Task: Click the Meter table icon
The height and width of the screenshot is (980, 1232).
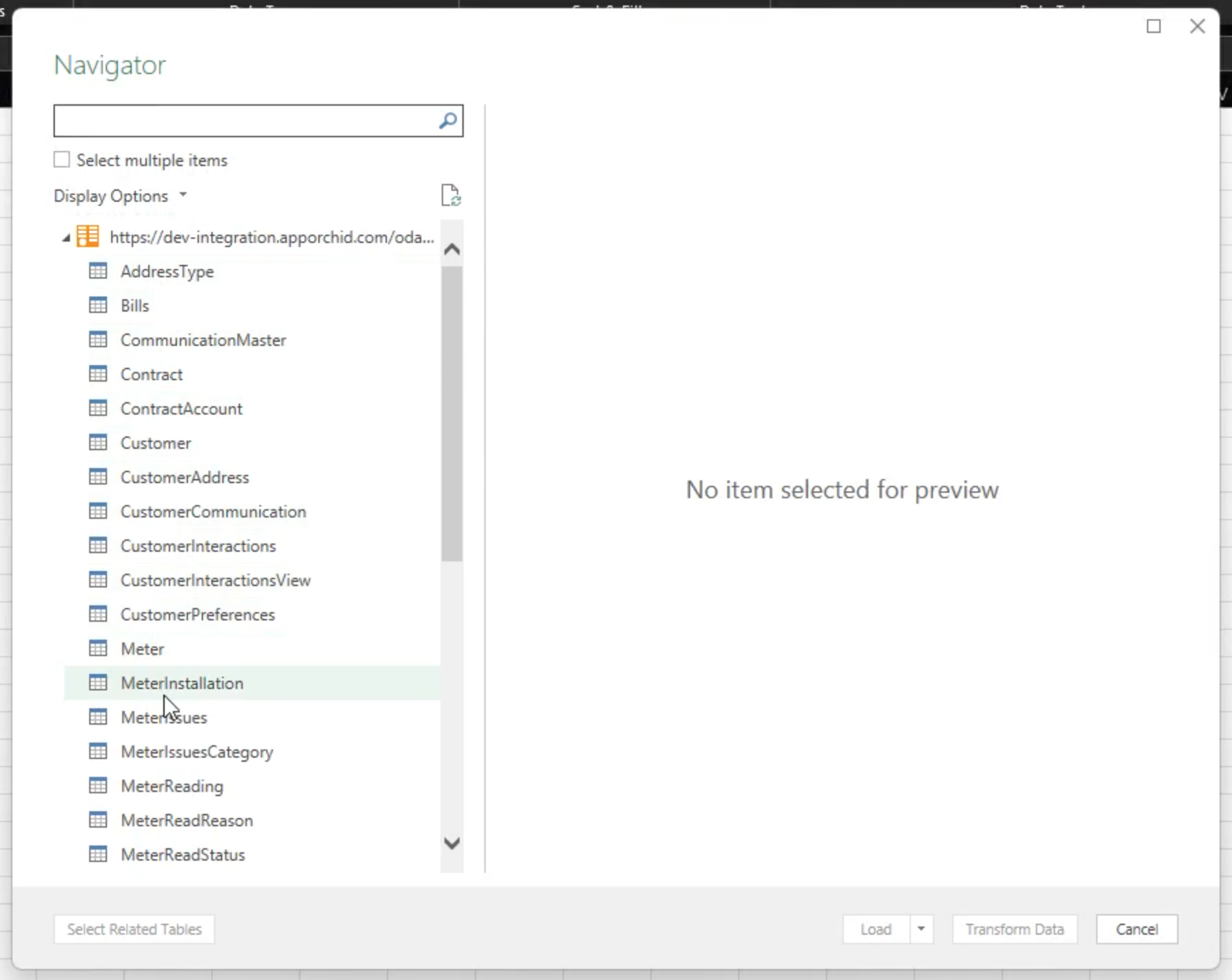Action: [98, 649]
